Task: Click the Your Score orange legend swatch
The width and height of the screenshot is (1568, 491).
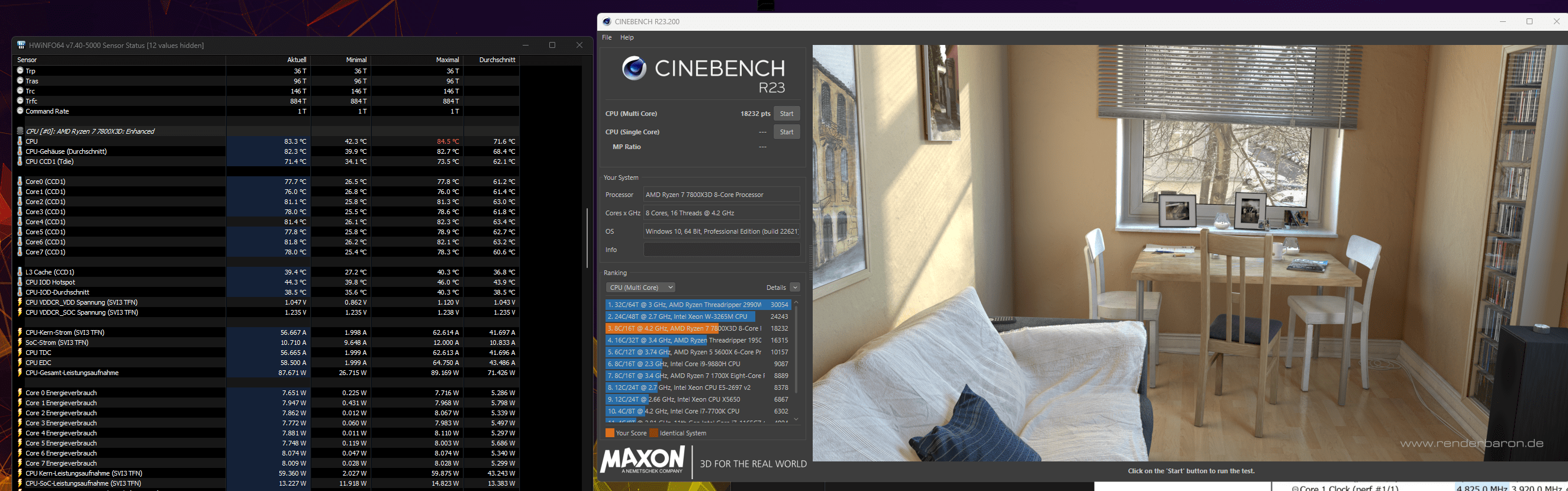Action: coord(609,433)
